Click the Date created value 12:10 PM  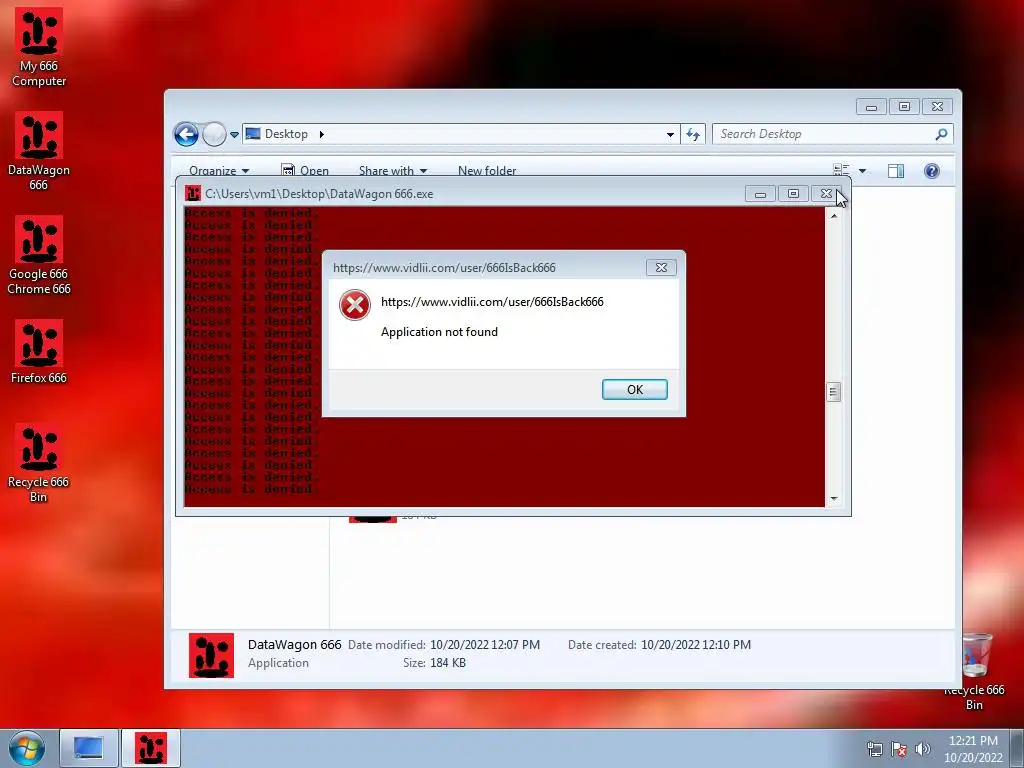coord(696,645)
